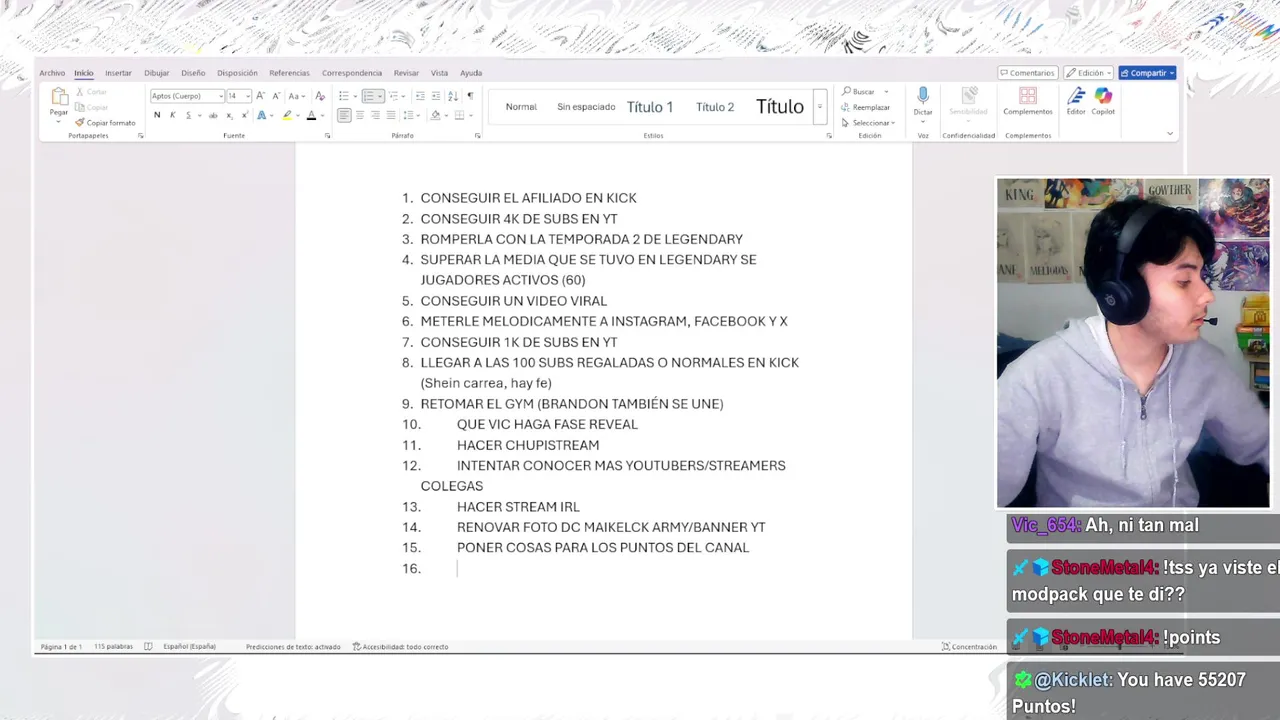This screenshot has width=1280, height=720.
Task: Click the Dictar microphone icon
Action: click(923, 95)
